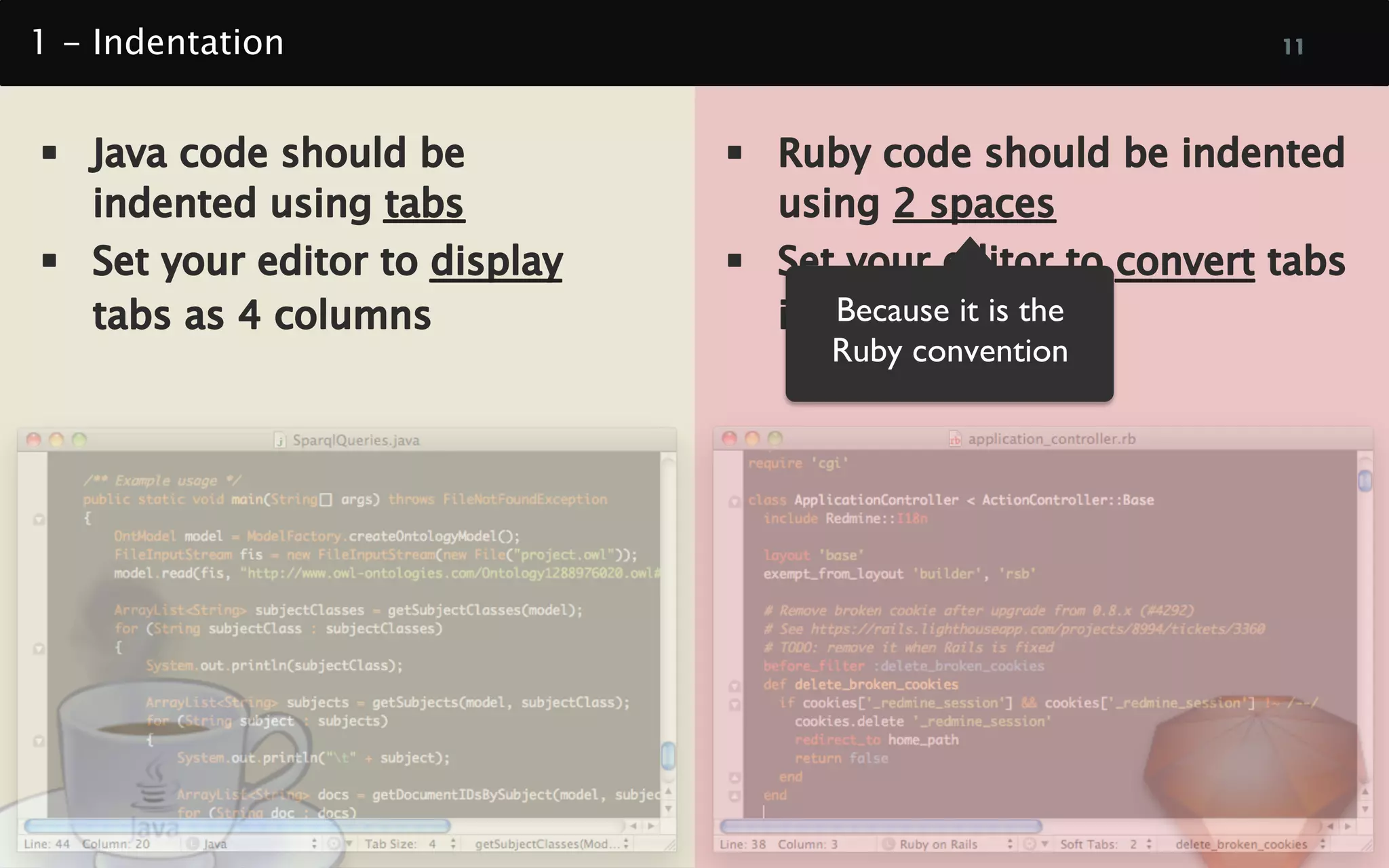Click the SparqlQueries.java file icon in title bar

[x=280, y=440]
